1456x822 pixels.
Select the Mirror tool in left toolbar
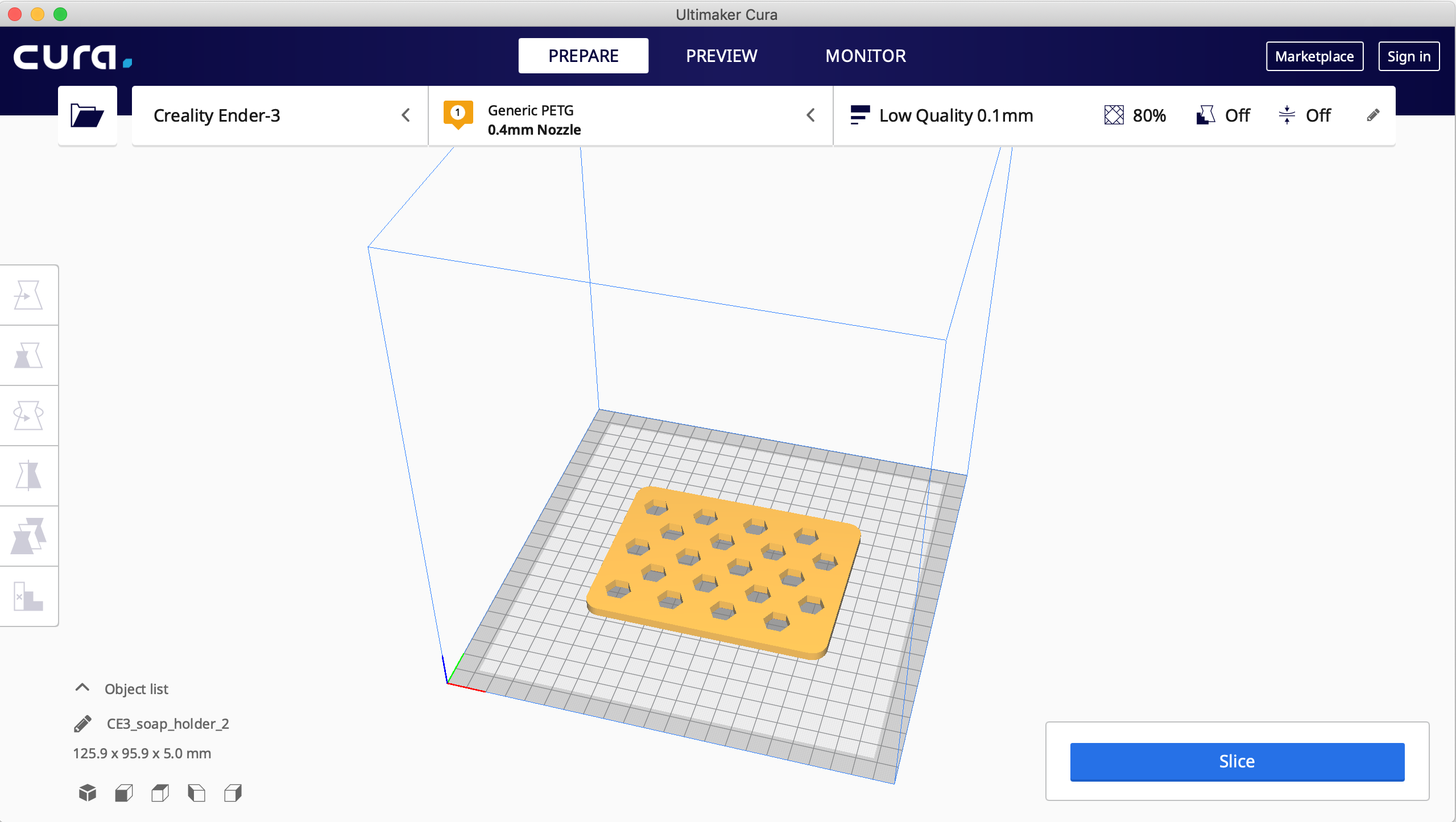28,476
